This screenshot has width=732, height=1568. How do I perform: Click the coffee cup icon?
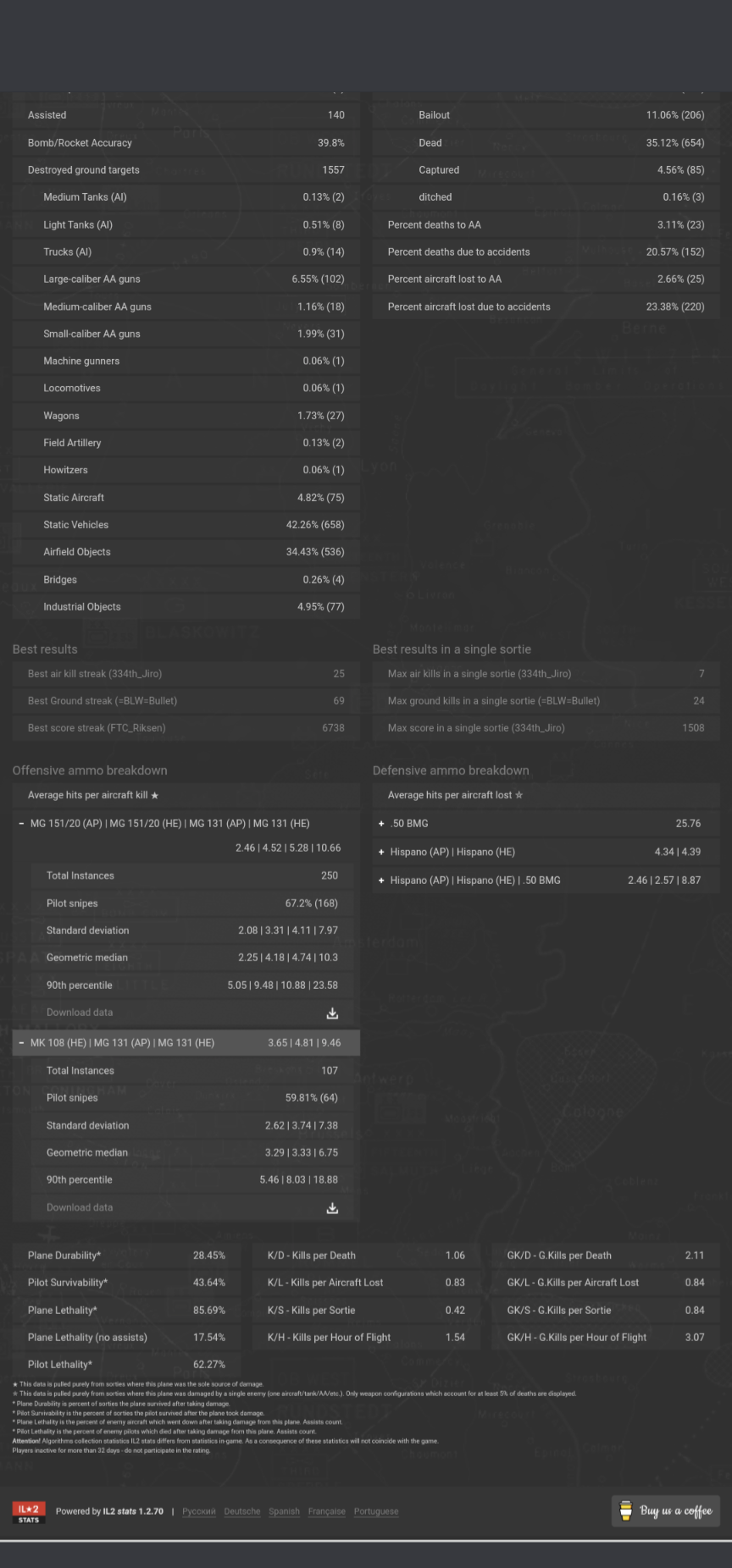tap(625, 1510)
